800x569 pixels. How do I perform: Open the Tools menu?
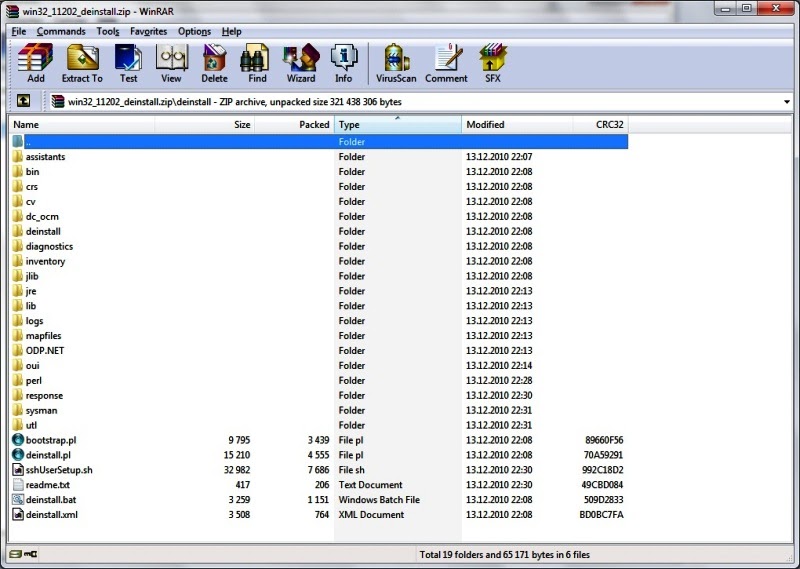pos(108,31)
